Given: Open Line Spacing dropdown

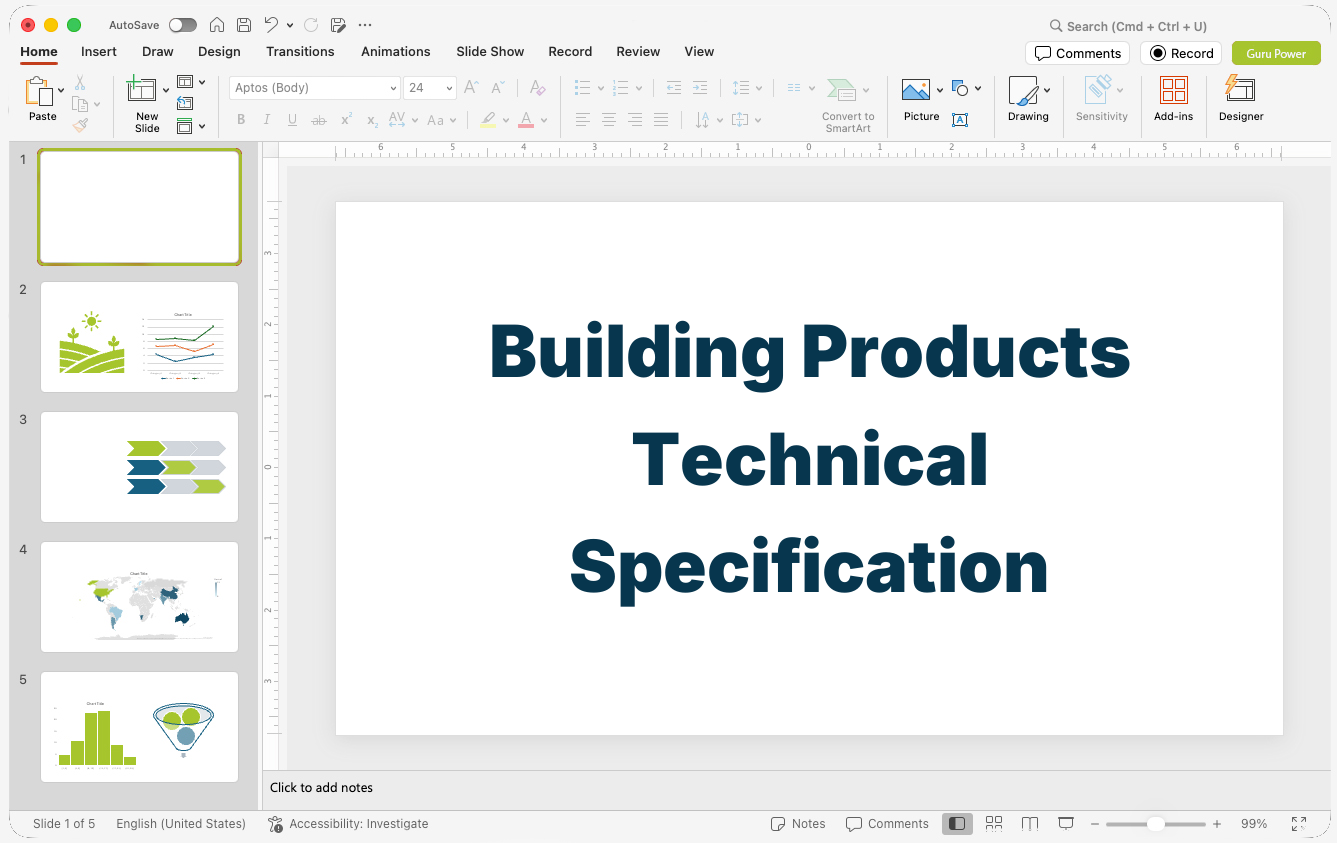Looking at the screenshot, I should (x=747, y=88).
